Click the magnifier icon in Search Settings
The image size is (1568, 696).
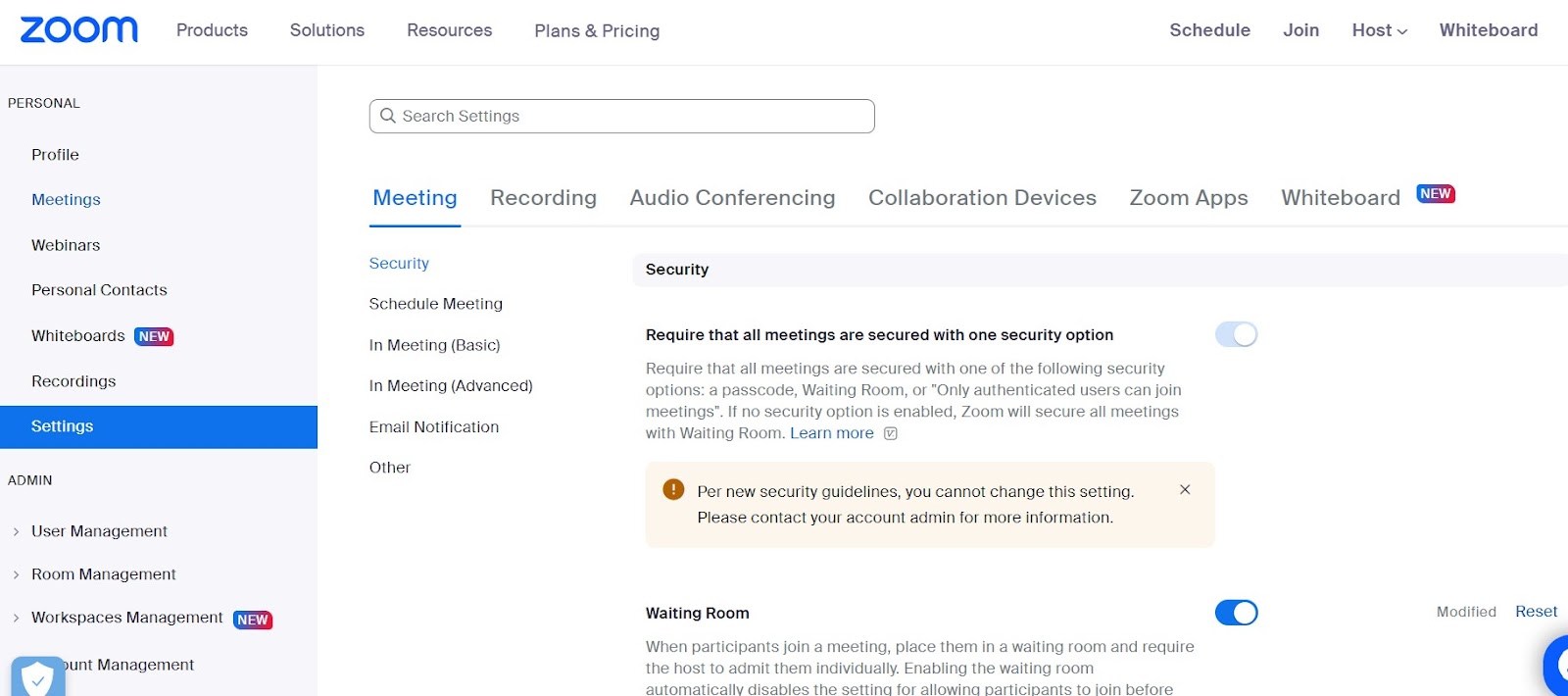point(388,116)
